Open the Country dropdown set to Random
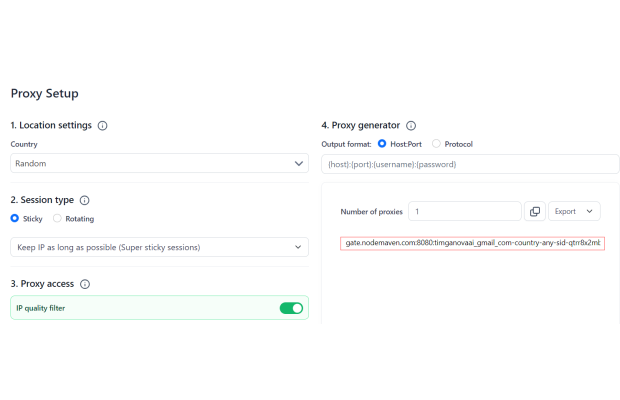 [159, 163]
